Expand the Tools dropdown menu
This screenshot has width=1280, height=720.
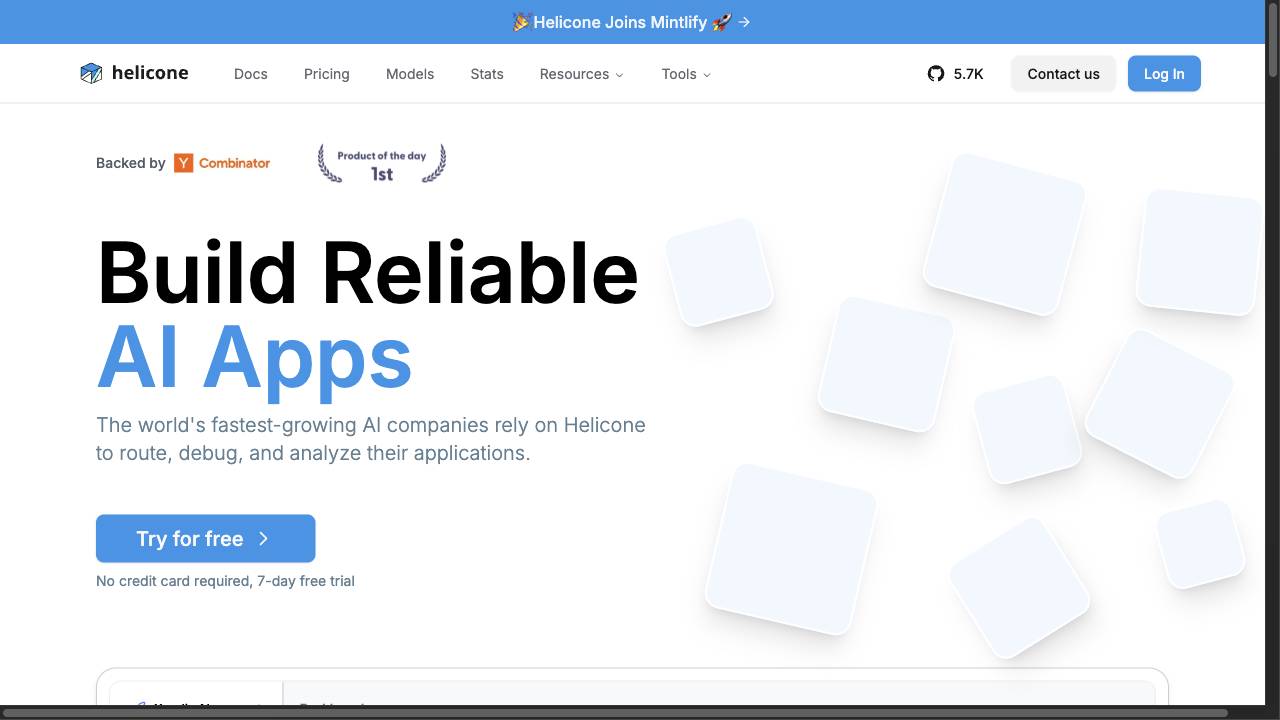pyautogui.click(x=686, y=74)
